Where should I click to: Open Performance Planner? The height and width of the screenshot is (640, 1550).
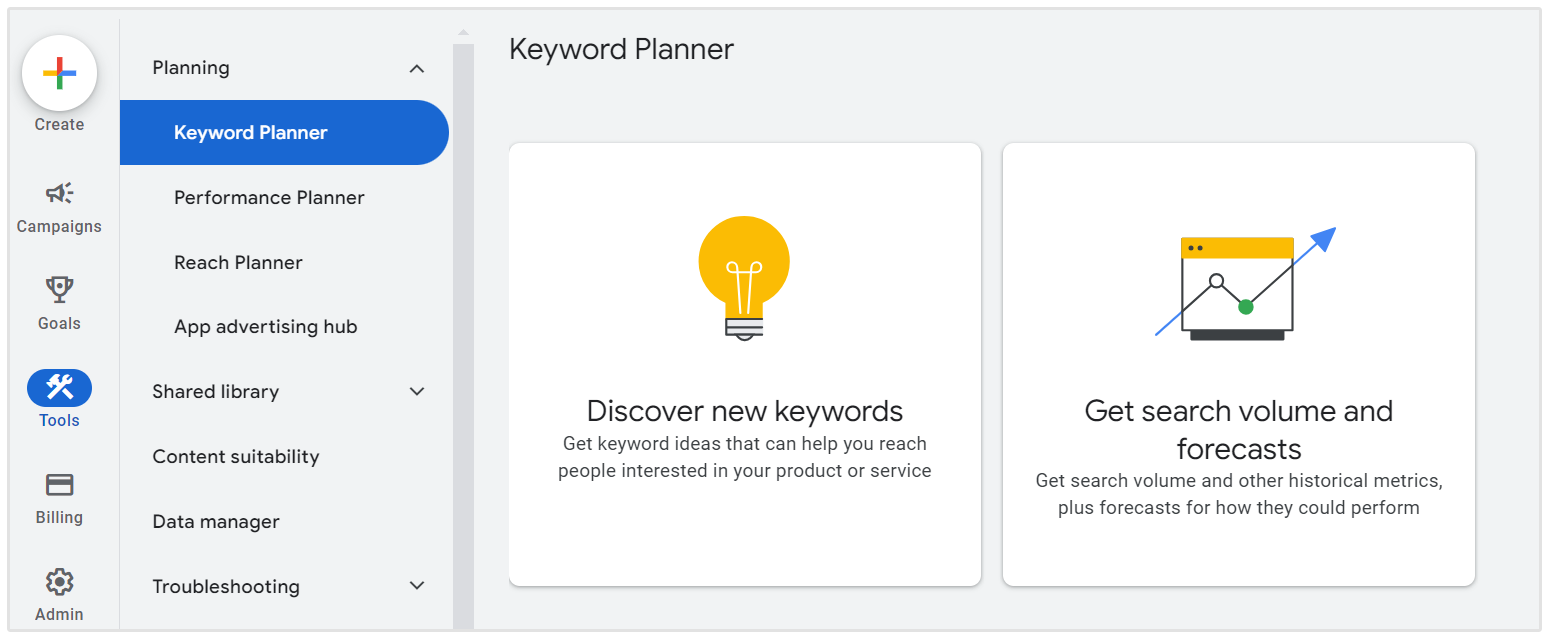269,198
